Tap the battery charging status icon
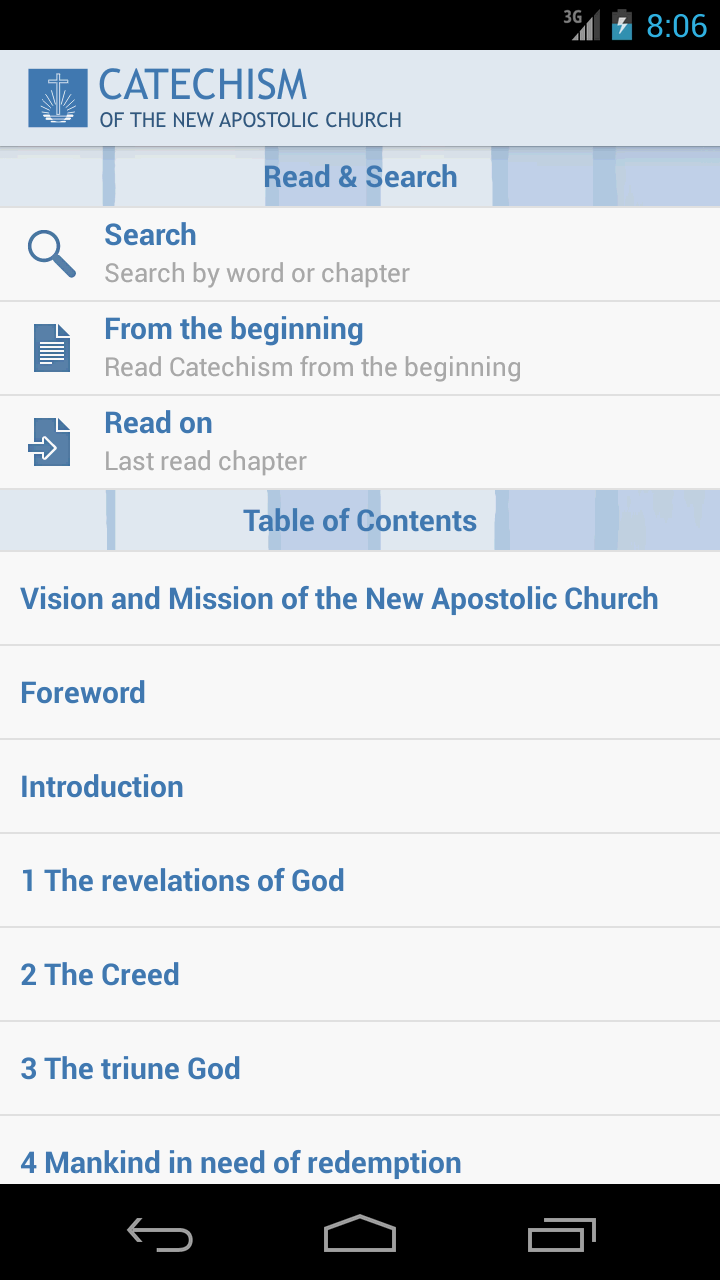 tap(622, 25)
